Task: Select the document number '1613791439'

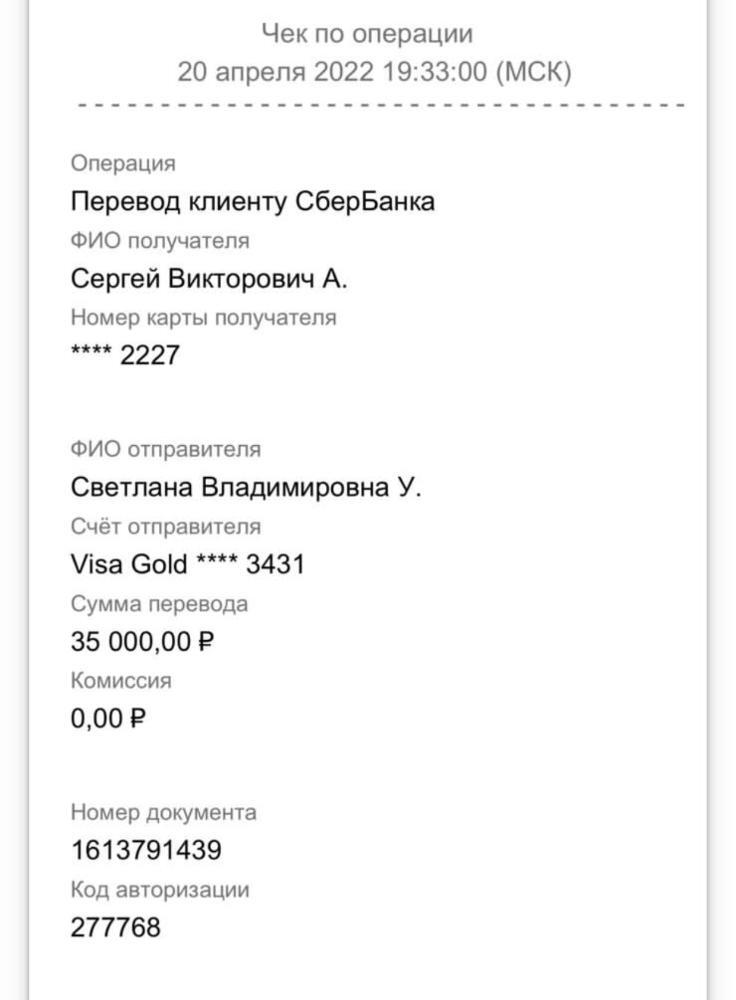Action: pos(146,850)
